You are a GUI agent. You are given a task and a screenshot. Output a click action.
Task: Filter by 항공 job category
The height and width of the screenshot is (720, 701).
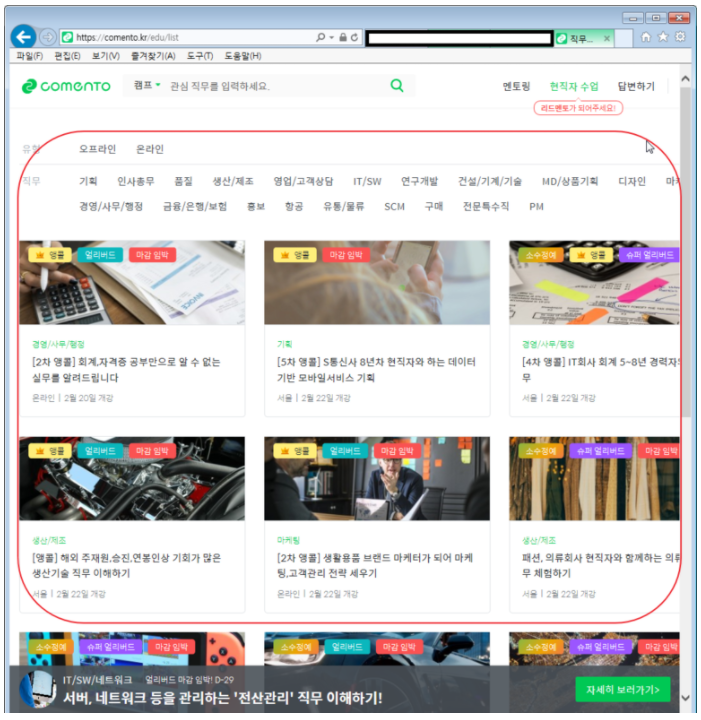point(294,207)
